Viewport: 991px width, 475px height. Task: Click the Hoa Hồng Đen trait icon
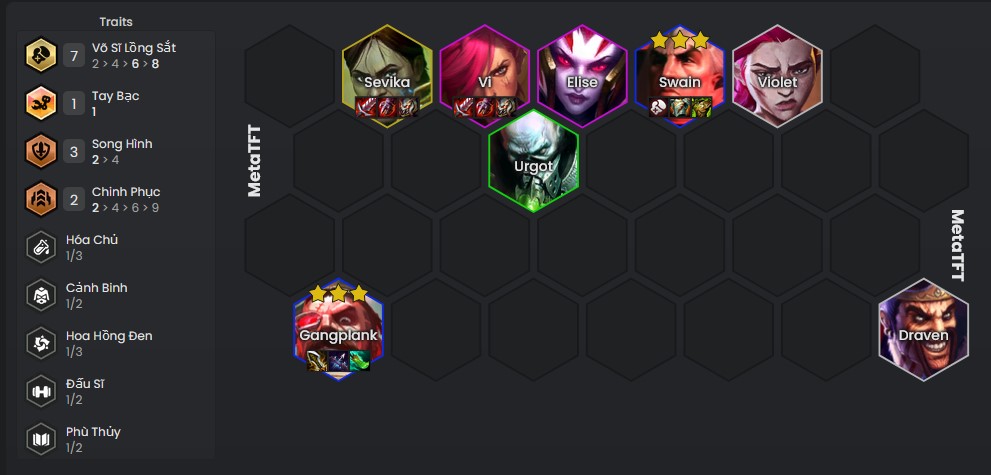click(41, 343)
